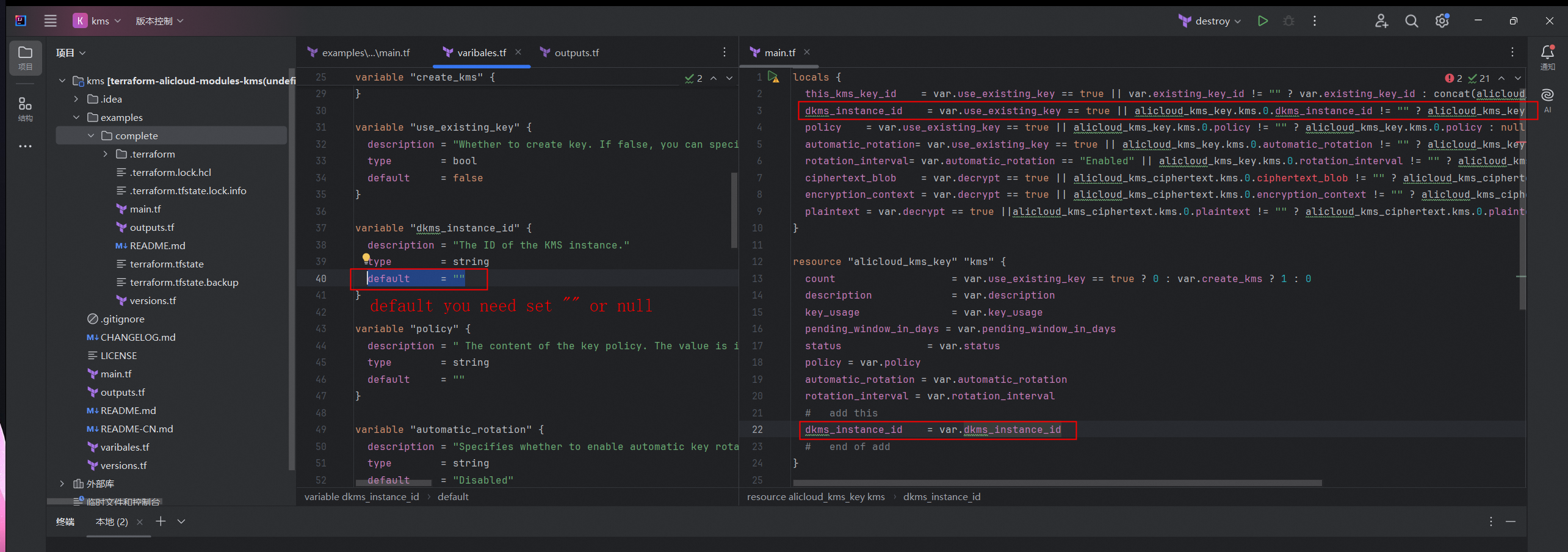Open the LICENSE file
Viewport: 1568px width, 552px height.
click(x=118, y=355)
